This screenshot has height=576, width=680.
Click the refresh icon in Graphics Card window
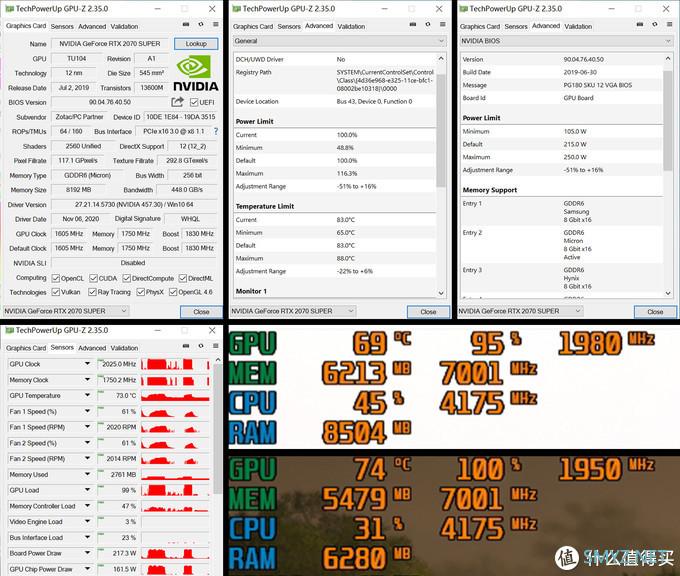coord(201,25)
